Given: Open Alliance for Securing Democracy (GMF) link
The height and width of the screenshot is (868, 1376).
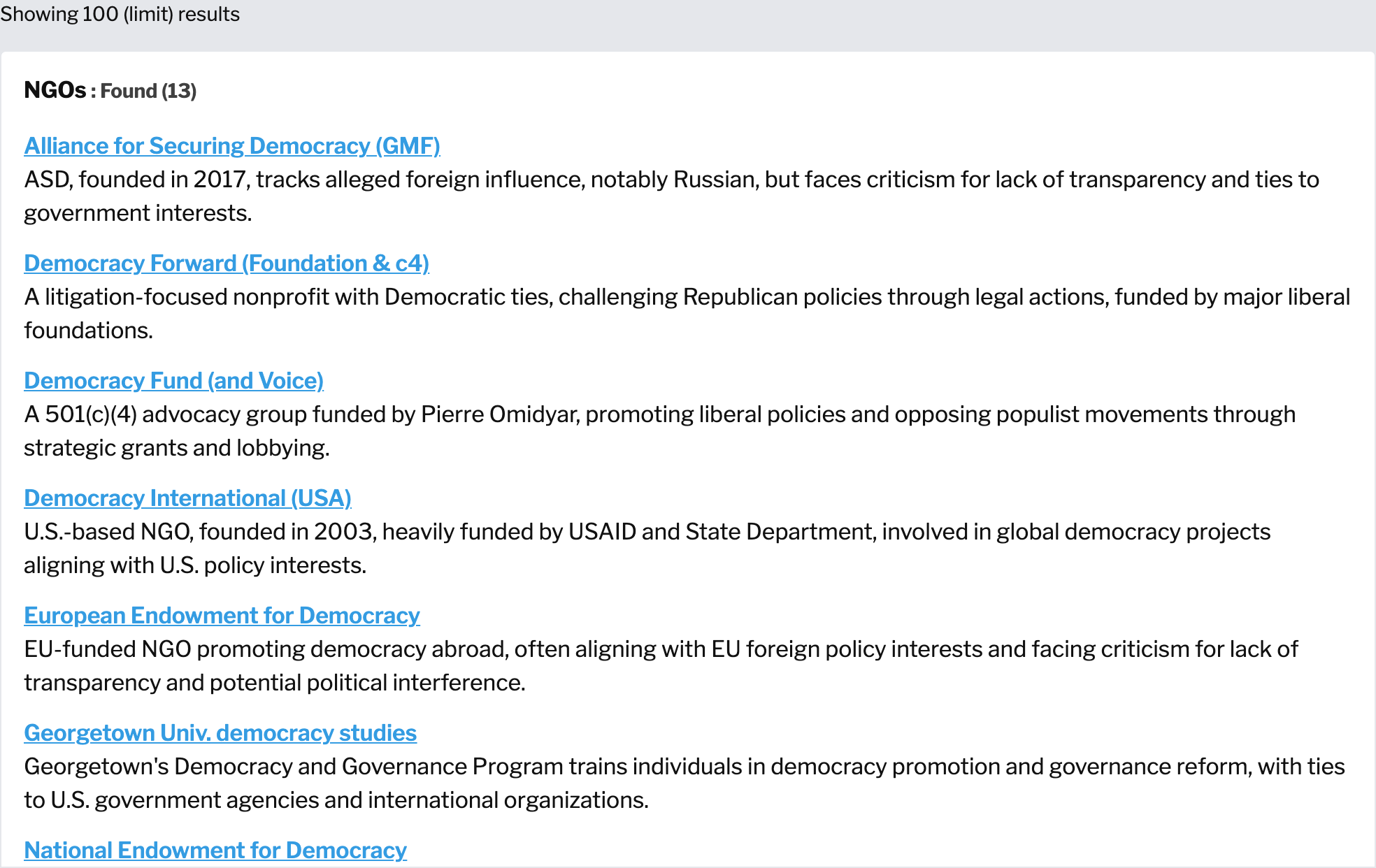Looking at the screenshot, I should coord(232,145).
